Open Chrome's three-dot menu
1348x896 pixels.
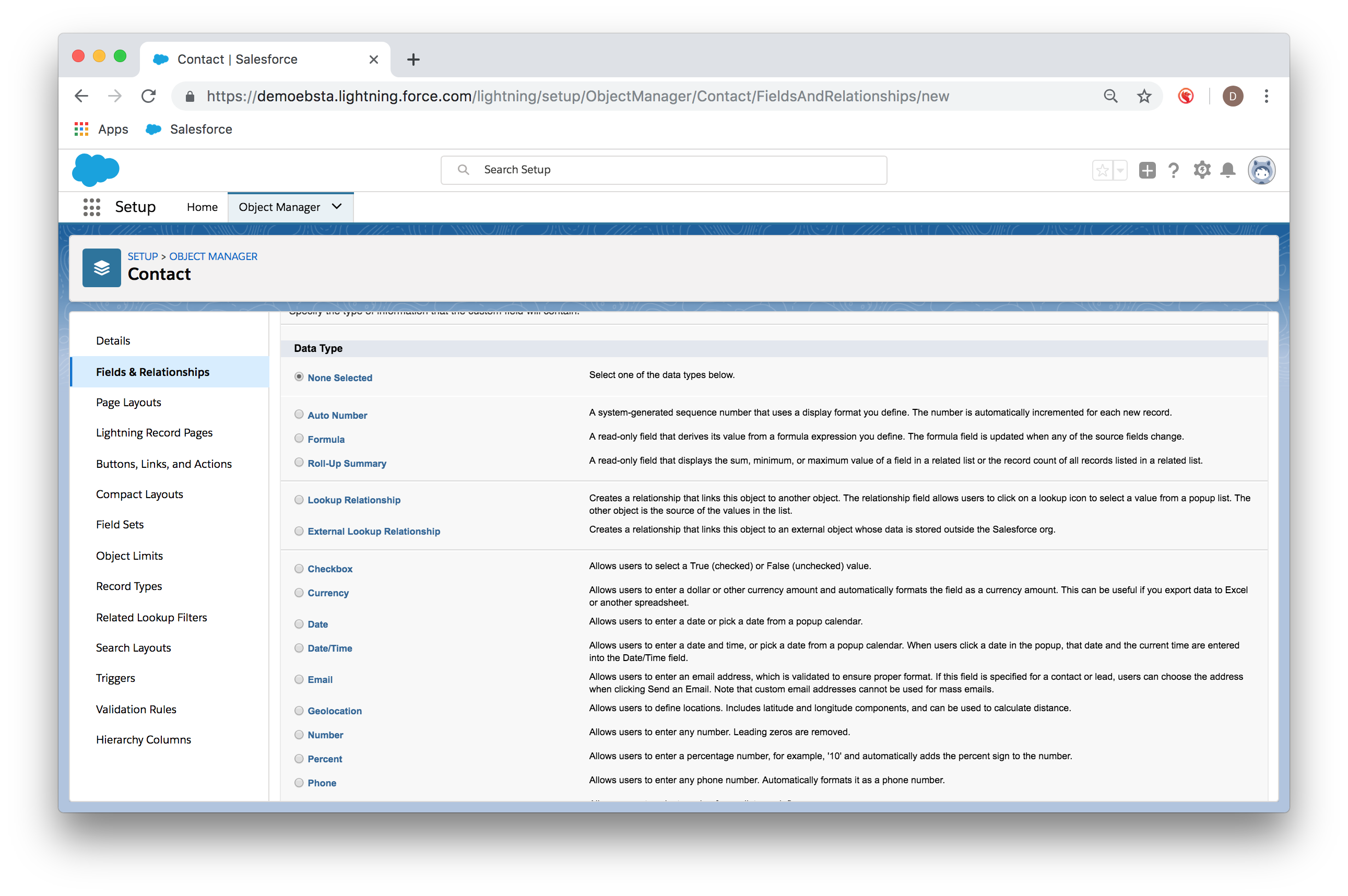1267,96
